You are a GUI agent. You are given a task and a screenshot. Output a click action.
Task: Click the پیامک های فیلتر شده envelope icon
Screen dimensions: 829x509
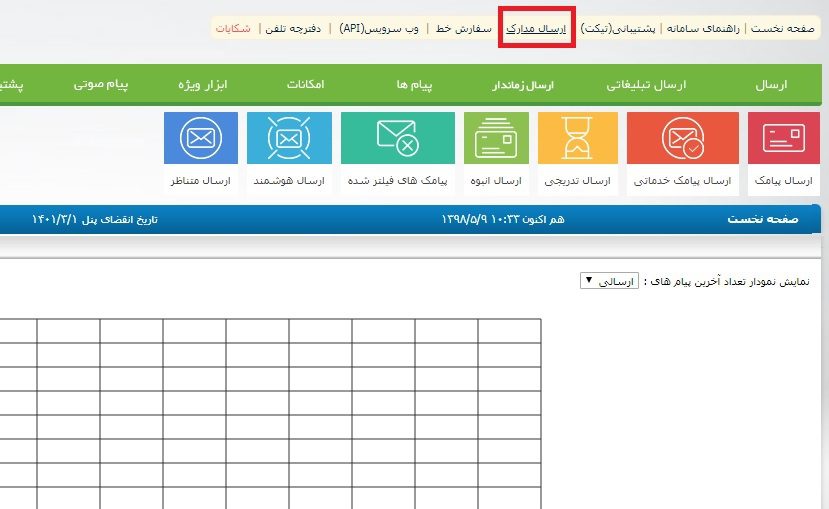click(x=398, y=138)
